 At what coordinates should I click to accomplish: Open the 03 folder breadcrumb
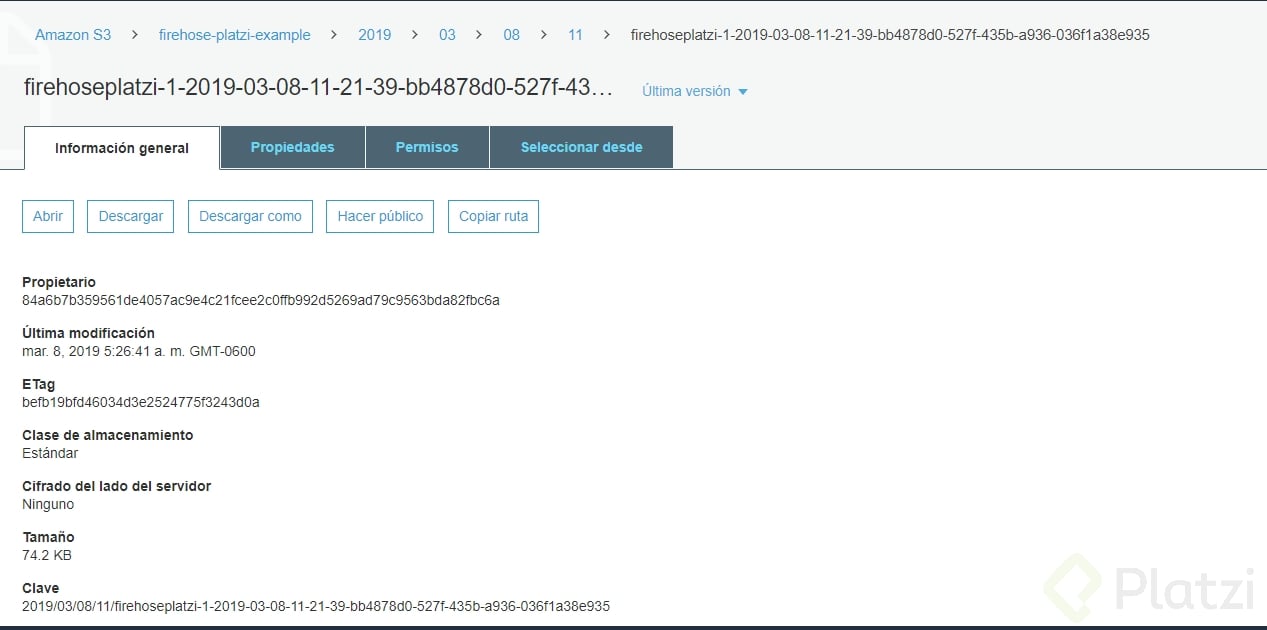tap(447, 35)
